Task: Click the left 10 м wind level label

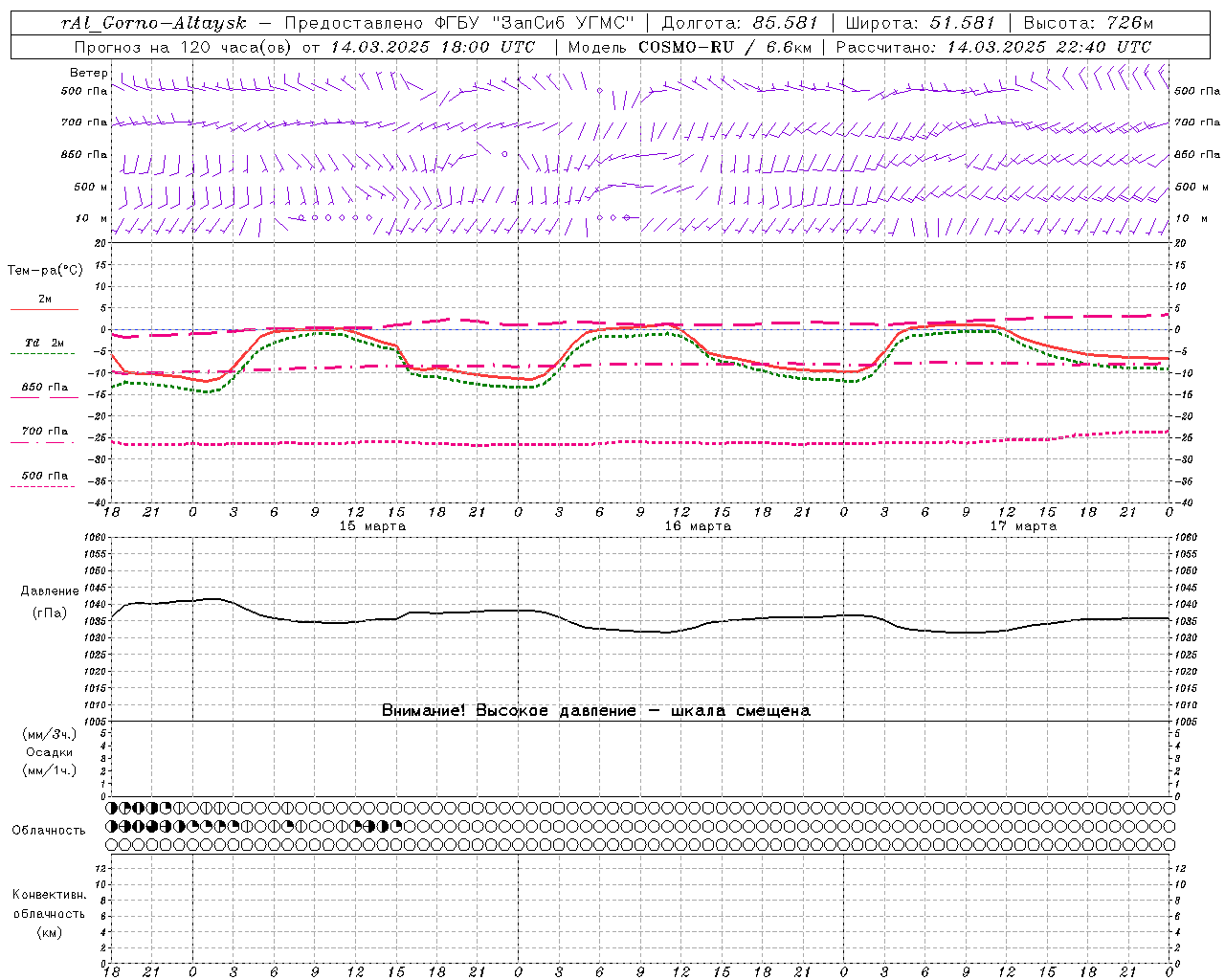Action: (93, 219)
